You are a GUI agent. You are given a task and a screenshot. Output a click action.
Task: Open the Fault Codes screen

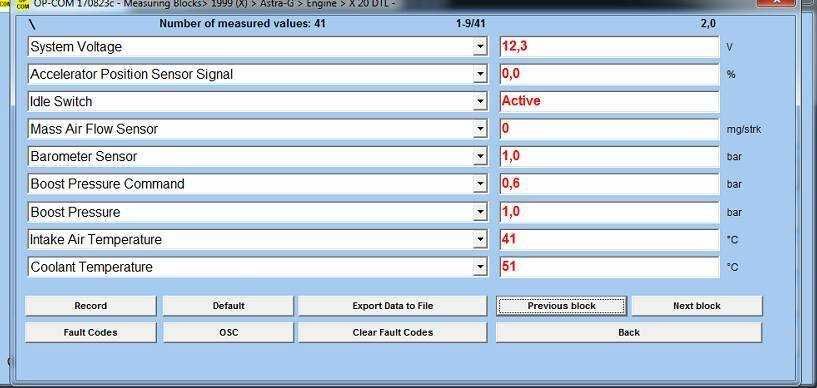91,332
